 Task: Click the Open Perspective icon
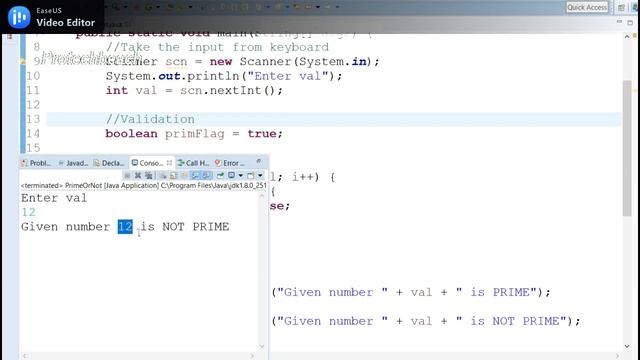pyautogui.click(x=621, y=7)
